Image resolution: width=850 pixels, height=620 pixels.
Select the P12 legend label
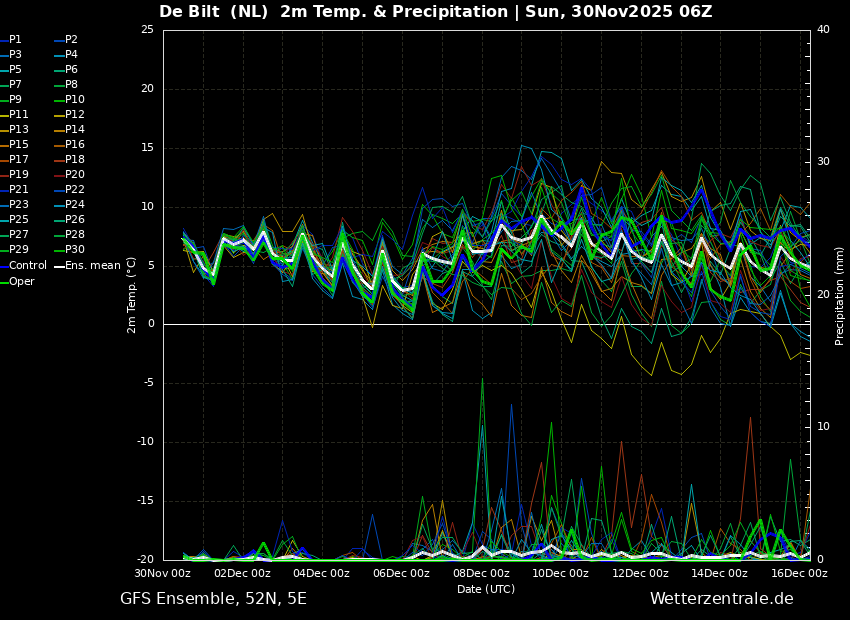[x=75, y=115]
